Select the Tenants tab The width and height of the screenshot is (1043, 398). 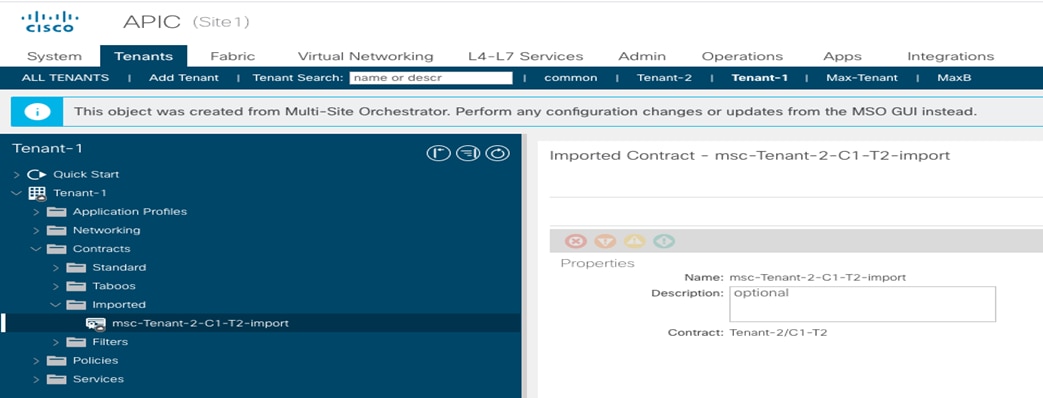coord(144,57)
